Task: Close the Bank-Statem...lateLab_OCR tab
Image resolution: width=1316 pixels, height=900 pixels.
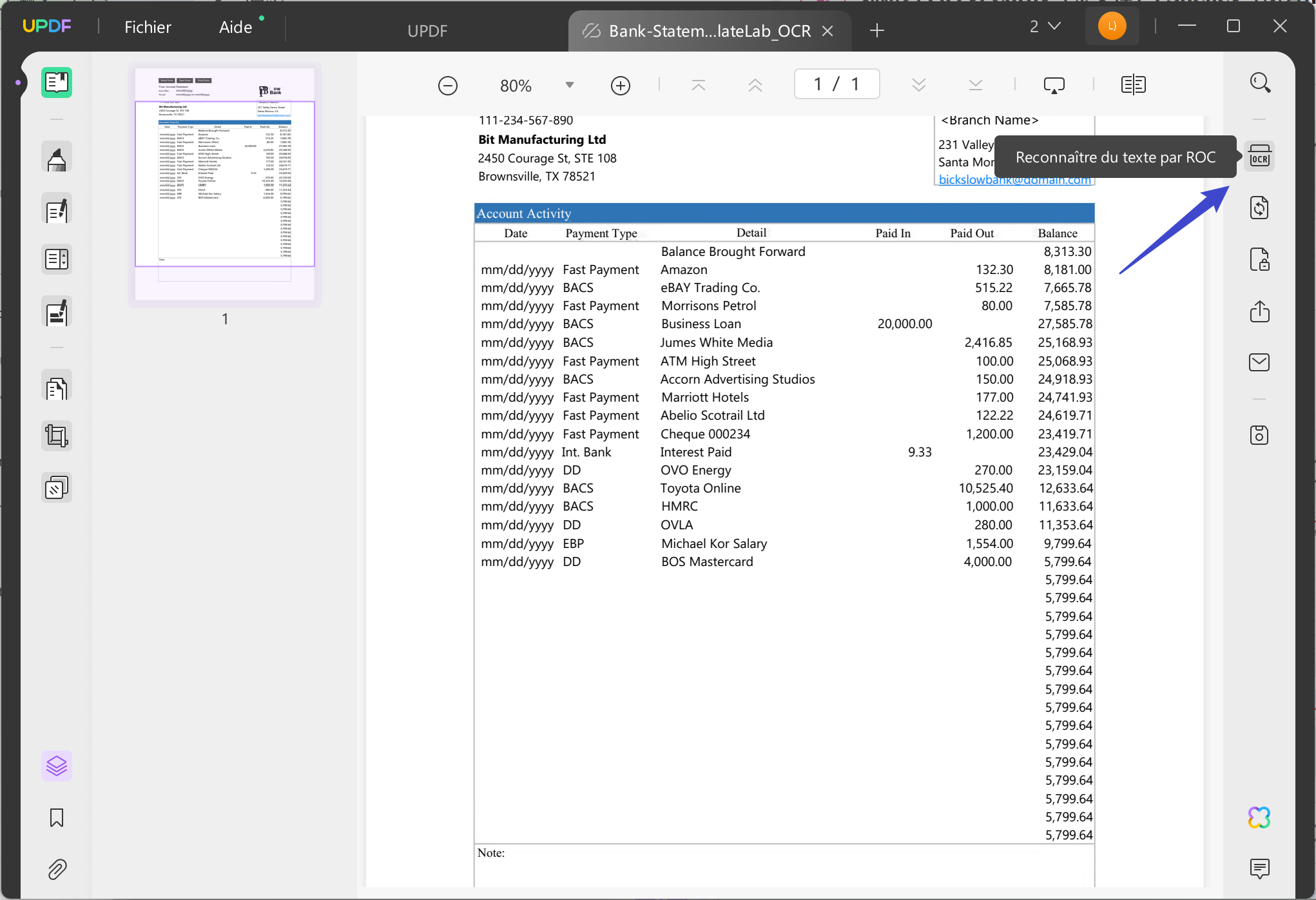Action: pyautogui.click(x=828, y=31)
